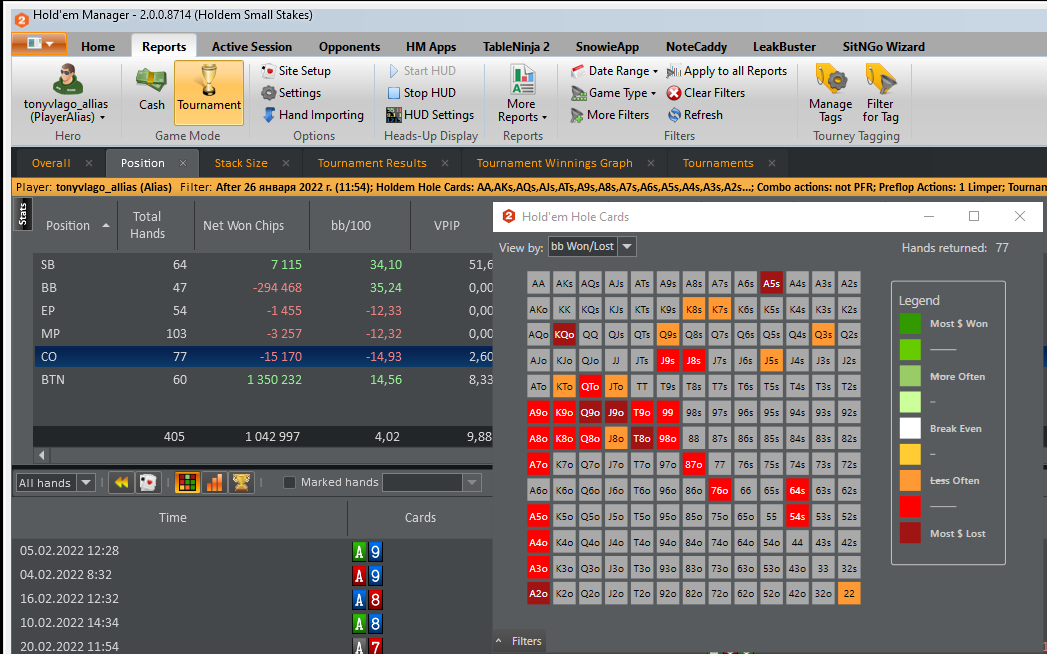Click the KQo cell in hole cards grid
This screenshot has width=1047, height=654.
[x=564, y=335]
